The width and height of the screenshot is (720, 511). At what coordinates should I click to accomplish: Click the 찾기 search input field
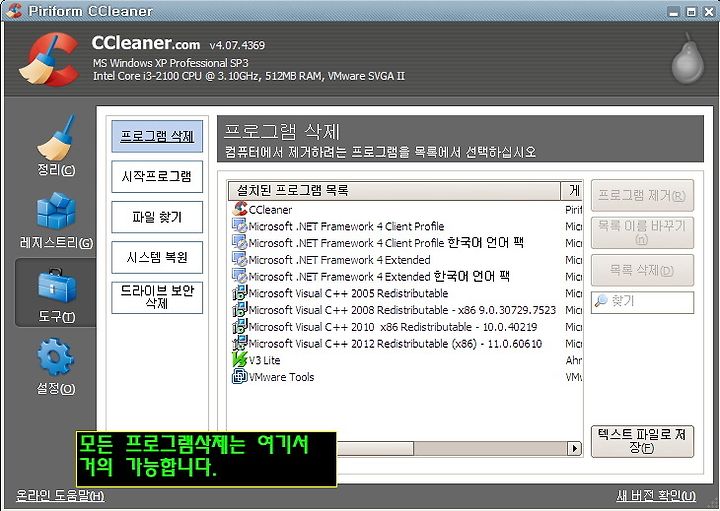point(642,302)
